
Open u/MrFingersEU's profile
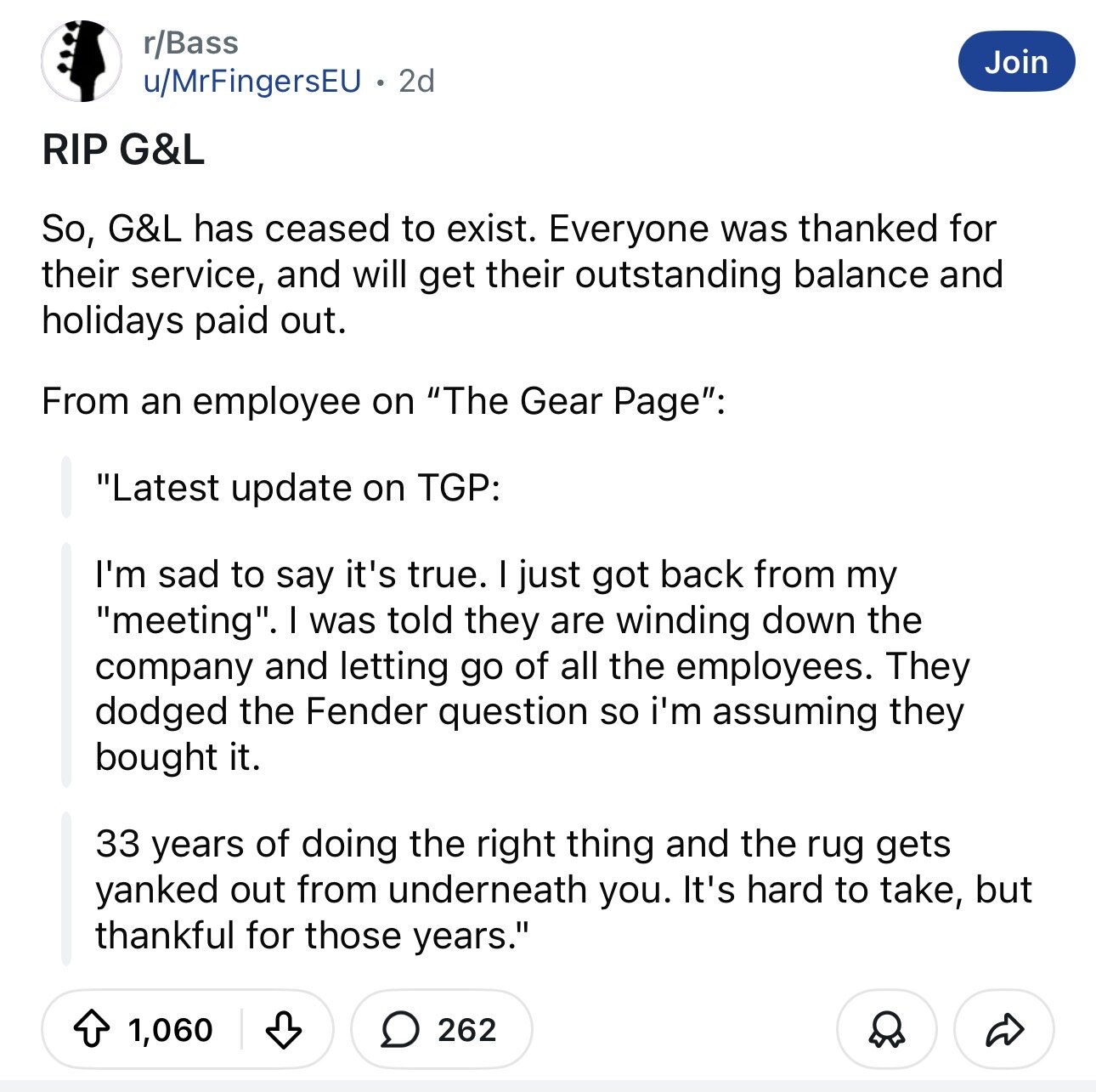[252, 81]
